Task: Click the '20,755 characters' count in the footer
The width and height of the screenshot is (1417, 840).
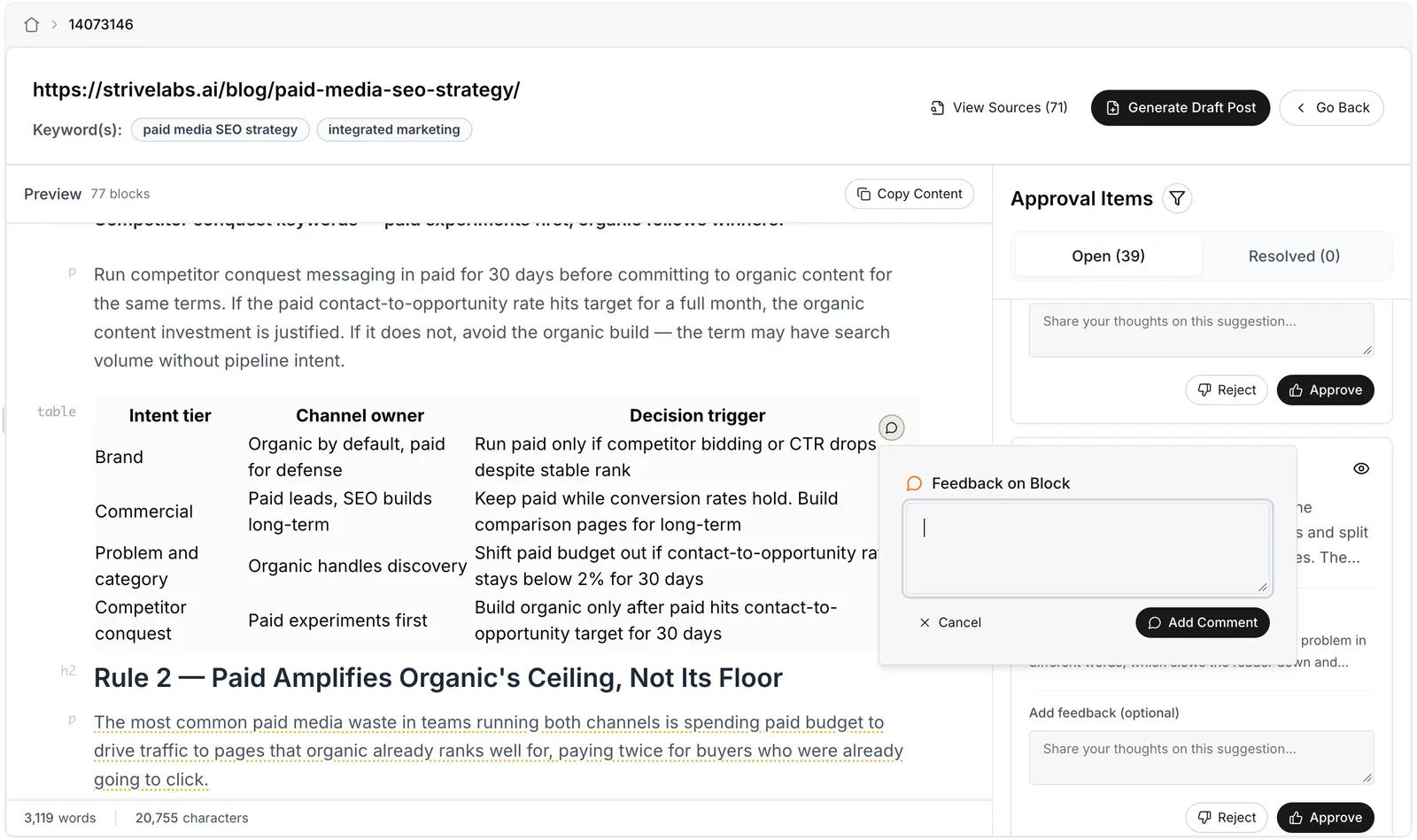Action: pyautogui.click(x=192, y=819)
